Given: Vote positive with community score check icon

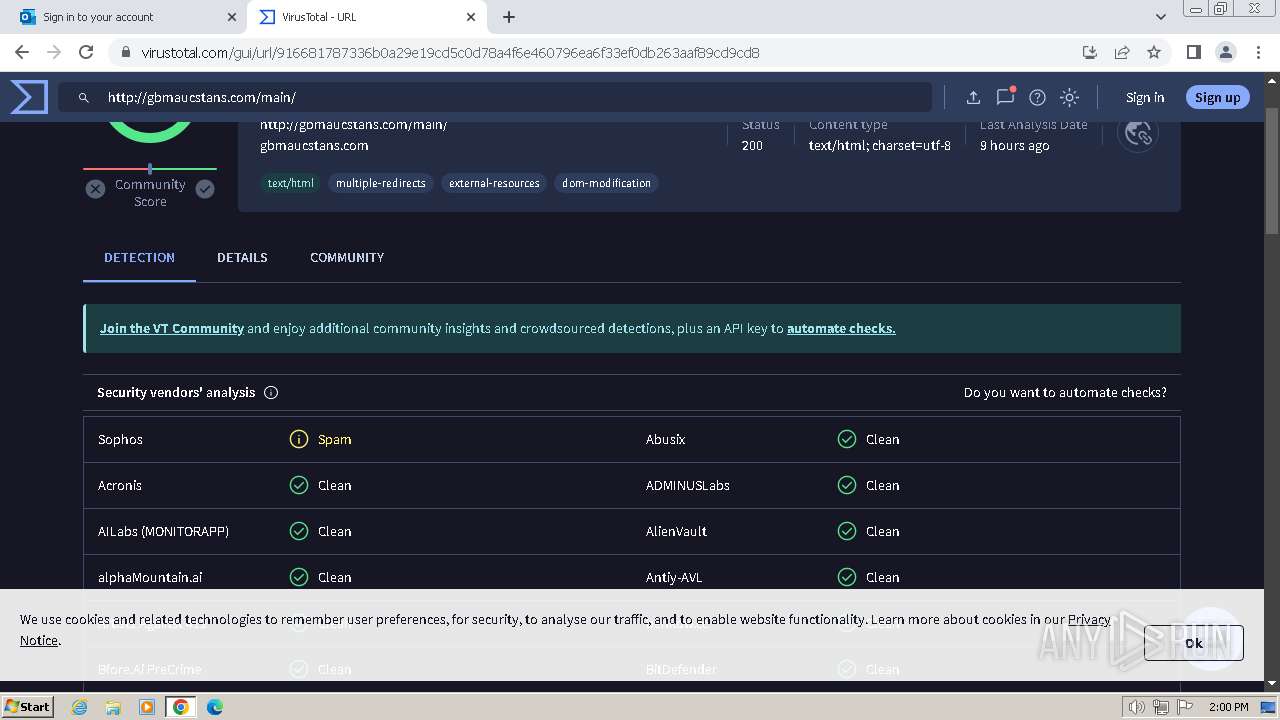Looking at the screenshot, I should [x=205, y=189].
